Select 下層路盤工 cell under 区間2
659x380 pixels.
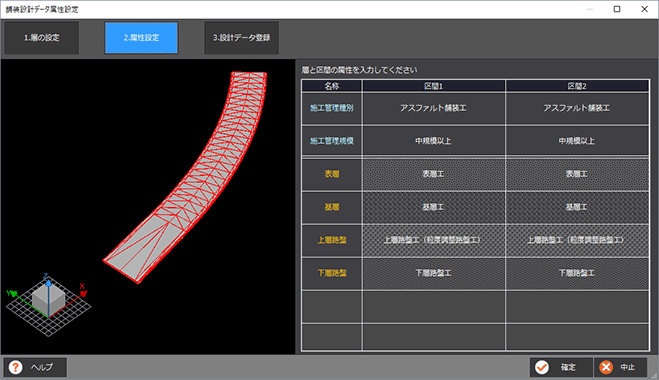coord(577,273)
